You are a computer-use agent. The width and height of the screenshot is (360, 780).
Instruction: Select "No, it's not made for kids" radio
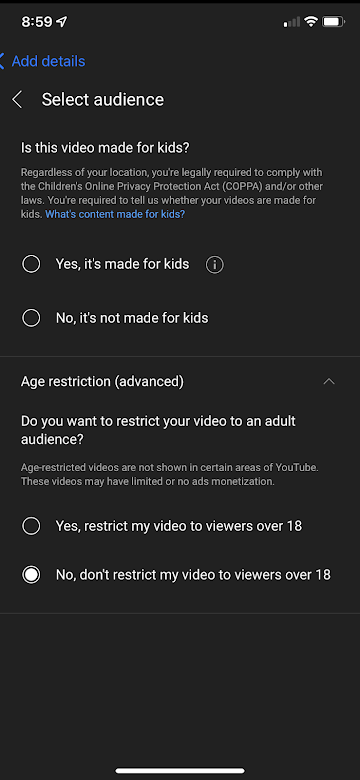click(x=31, y=318)
